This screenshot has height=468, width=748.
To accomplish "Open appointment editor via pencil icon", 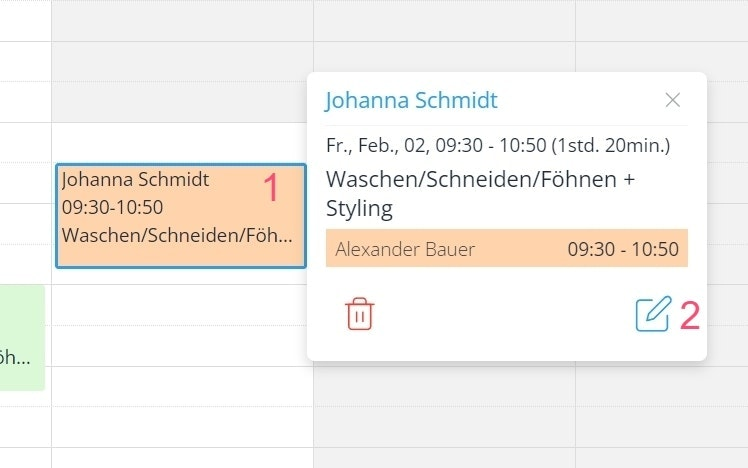I will tap(653, 314).
